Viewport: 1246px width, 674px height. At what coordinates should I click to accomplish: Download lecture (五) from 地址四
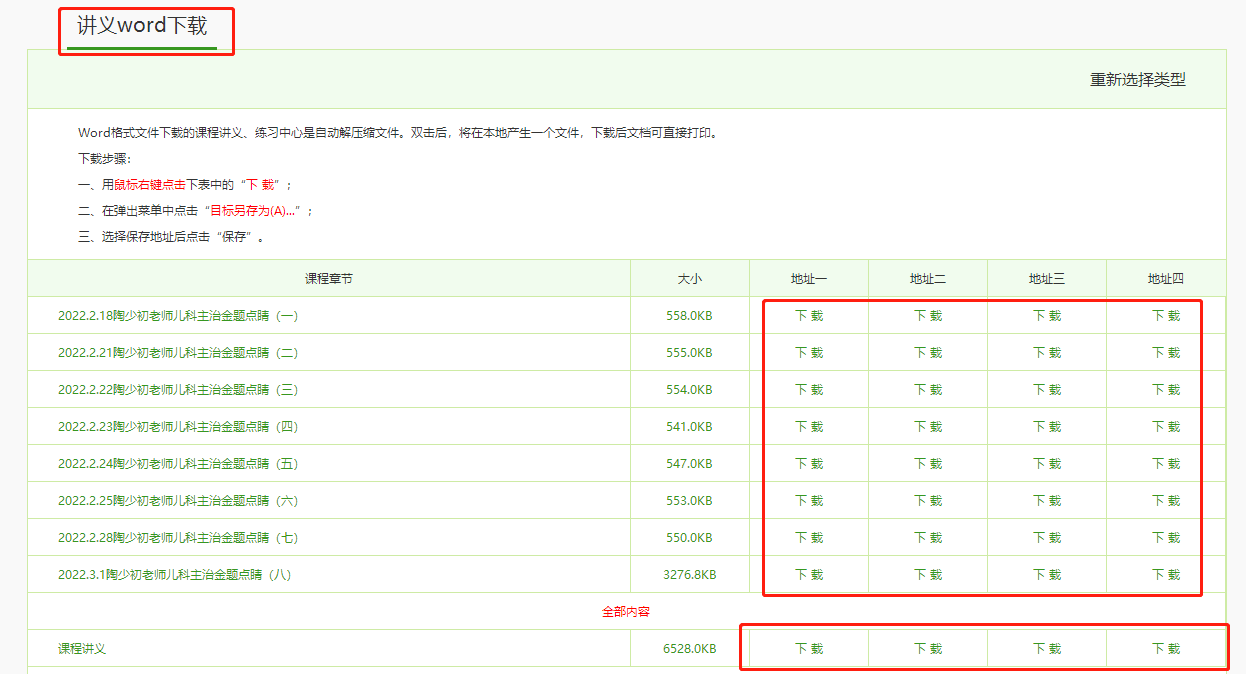point(1166,464)
